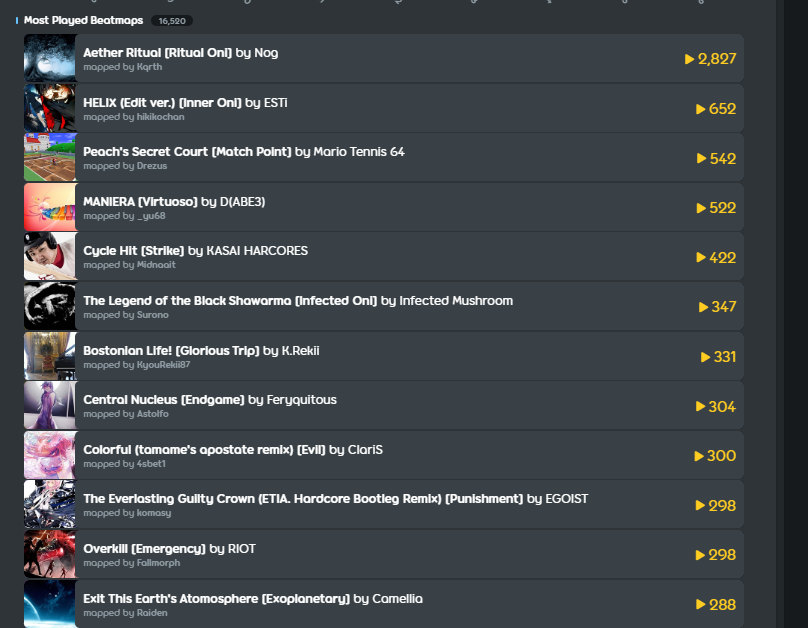Click the play icon beside 522
808x628 pixels.
(701, 208)
